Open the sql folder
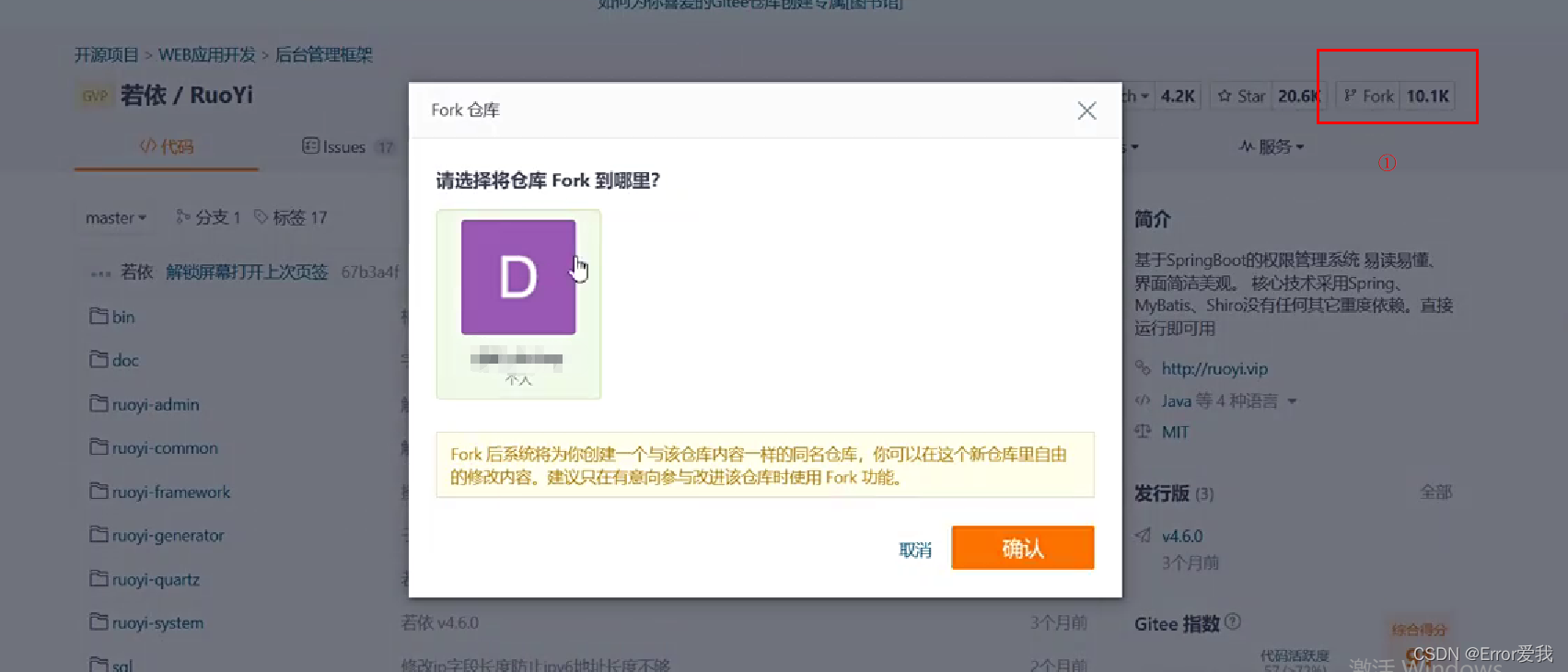Viewport: 1568px width, 672px height. pos(122,665)
